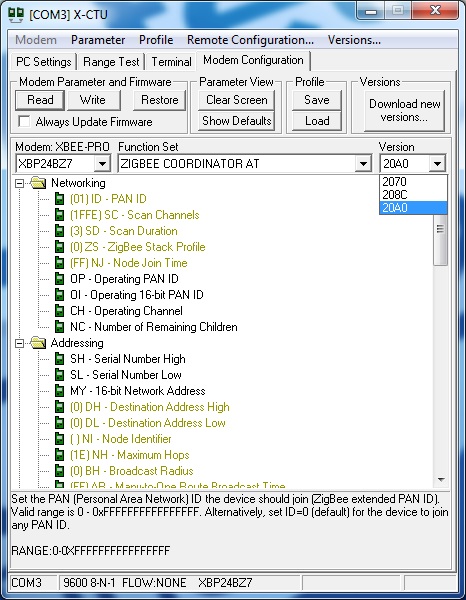Open the Modem XBP24BZ7 dropdown

pos(102,164)
